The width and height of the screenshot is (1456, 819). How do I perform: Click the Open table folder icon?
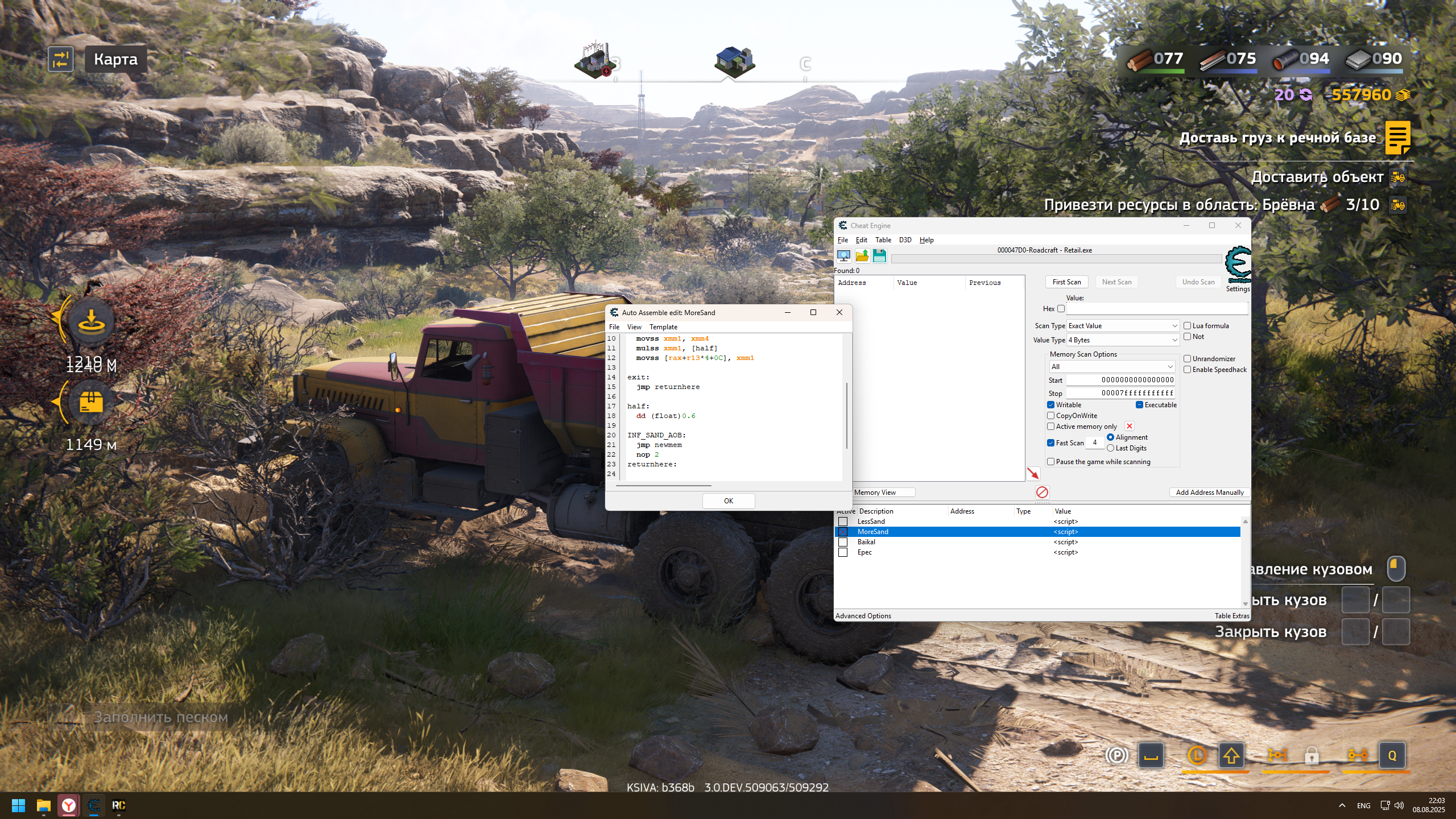click(x=862, y=256)
